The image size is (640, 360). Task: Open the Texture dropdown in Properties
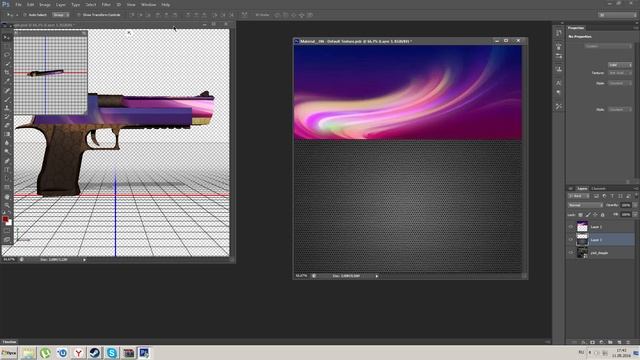coord(620,73)
